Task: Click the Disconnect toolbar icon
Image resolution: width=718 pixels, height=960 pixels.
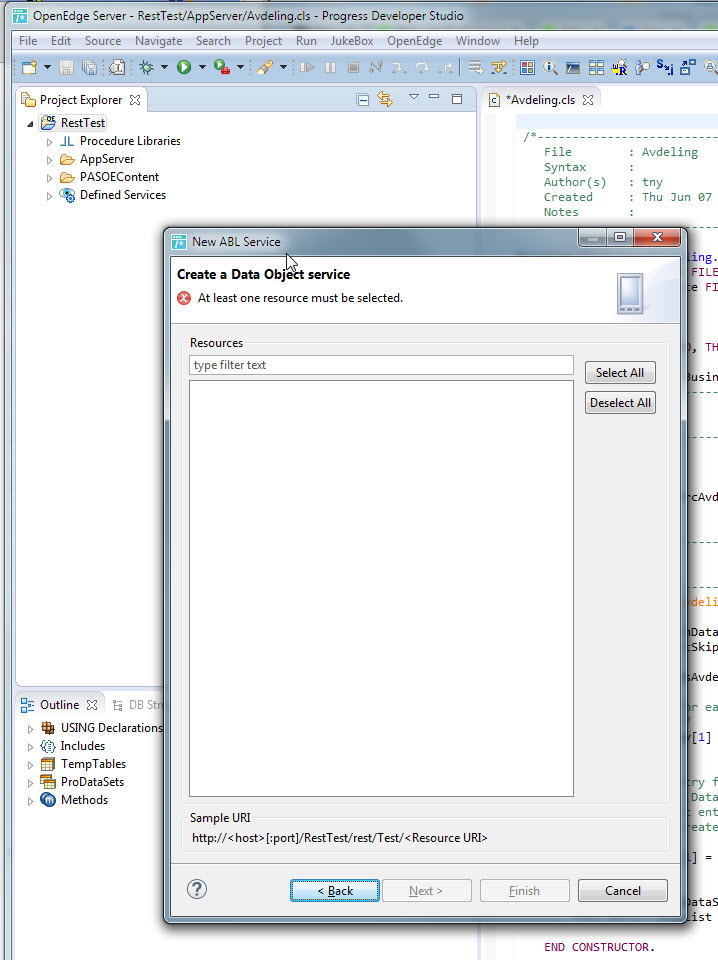Action: click(x=376, y=67)
